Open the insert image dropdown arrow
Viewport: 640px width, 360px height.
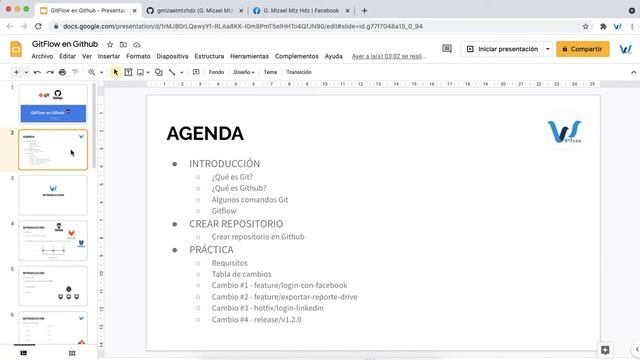148,72
